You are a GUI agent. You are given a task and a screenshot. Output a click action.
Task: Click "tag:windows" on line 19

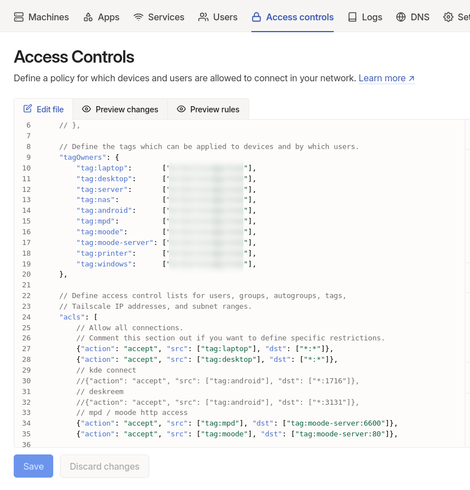click(x=104, y=264)
